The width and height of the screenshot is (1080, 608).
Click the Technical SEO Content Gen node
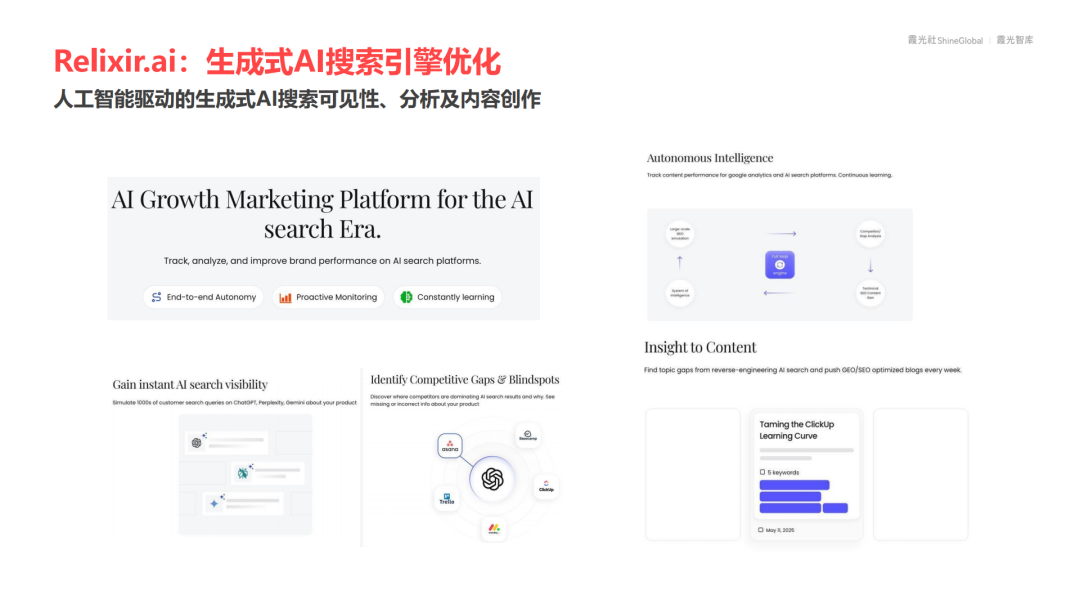coord(870,293)
